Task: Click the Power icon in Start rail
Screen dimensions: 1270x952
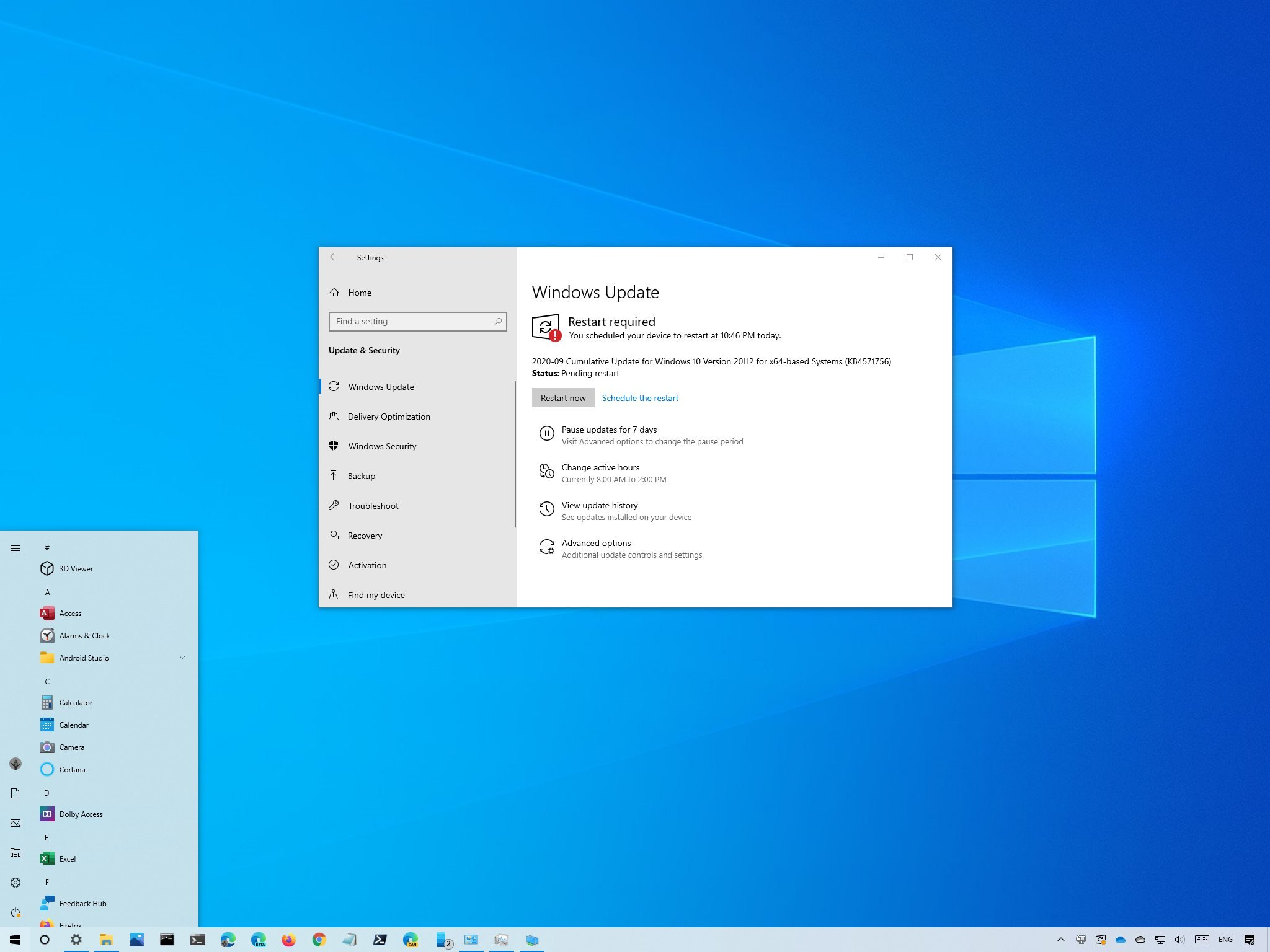Action: click(16, 912)
